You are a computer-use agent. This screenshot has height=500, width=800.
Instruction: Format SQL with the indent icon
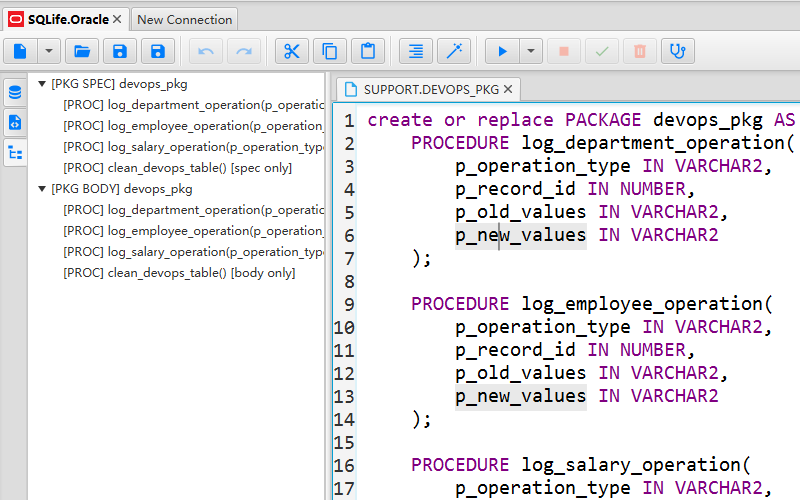416,51
